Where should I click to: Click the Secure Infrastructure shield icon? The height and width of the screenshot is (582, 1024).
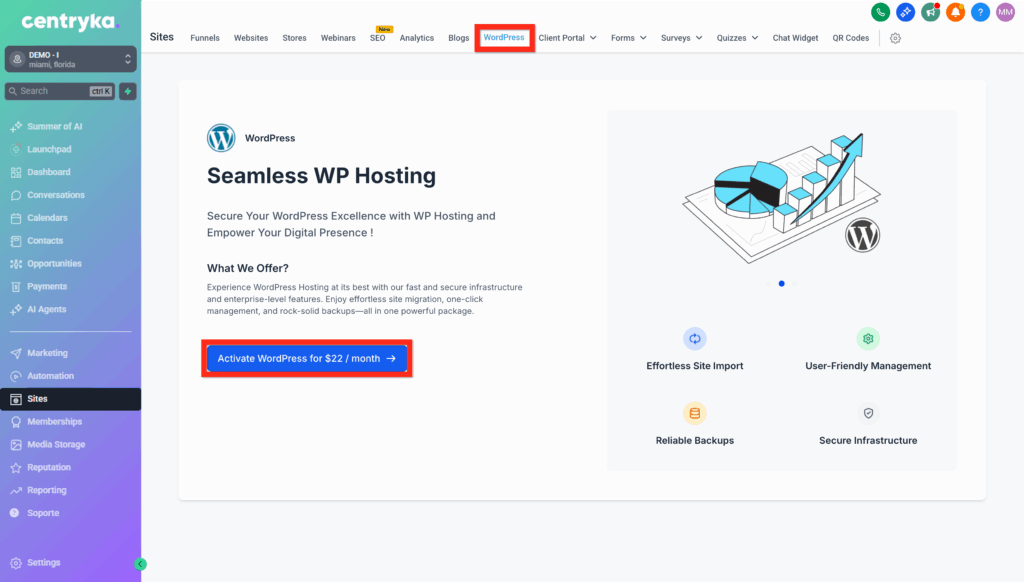point(868,413)
